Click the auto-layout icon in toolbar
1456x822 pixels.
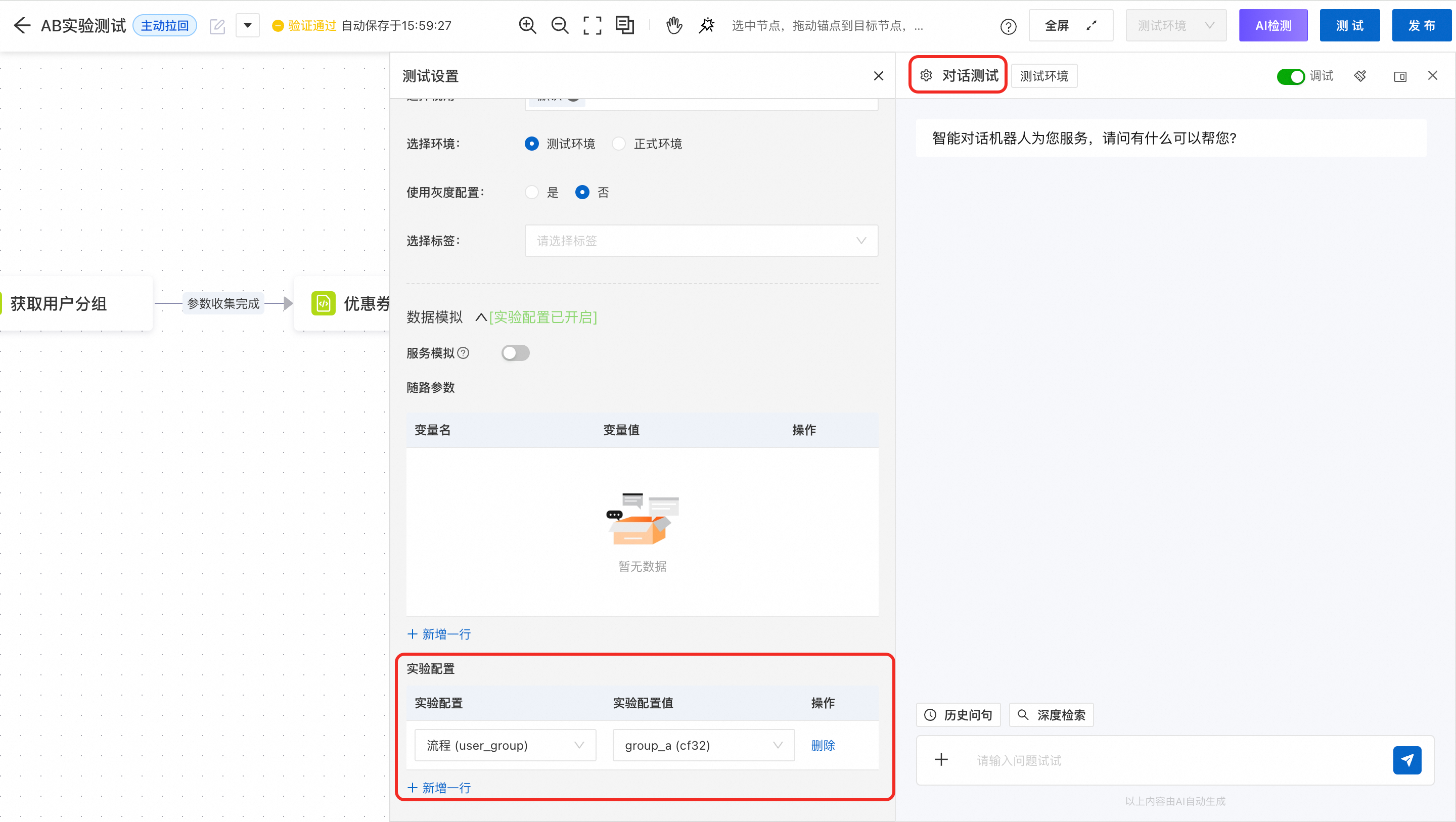(x=624, y=25)
